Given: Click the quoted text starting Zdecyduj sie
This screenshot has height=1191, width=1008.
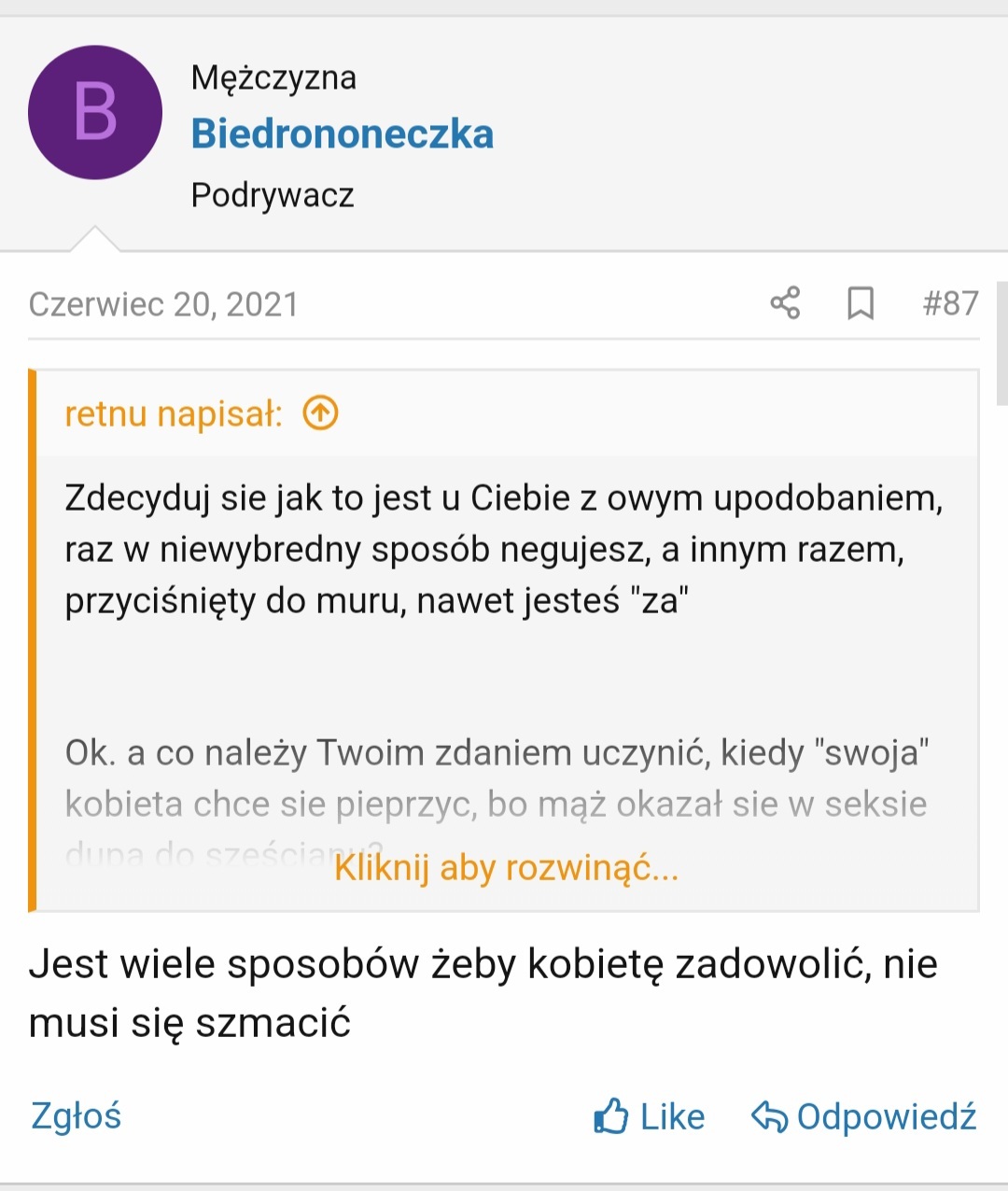Looking at the screenshot, I should tap(504, 549).
